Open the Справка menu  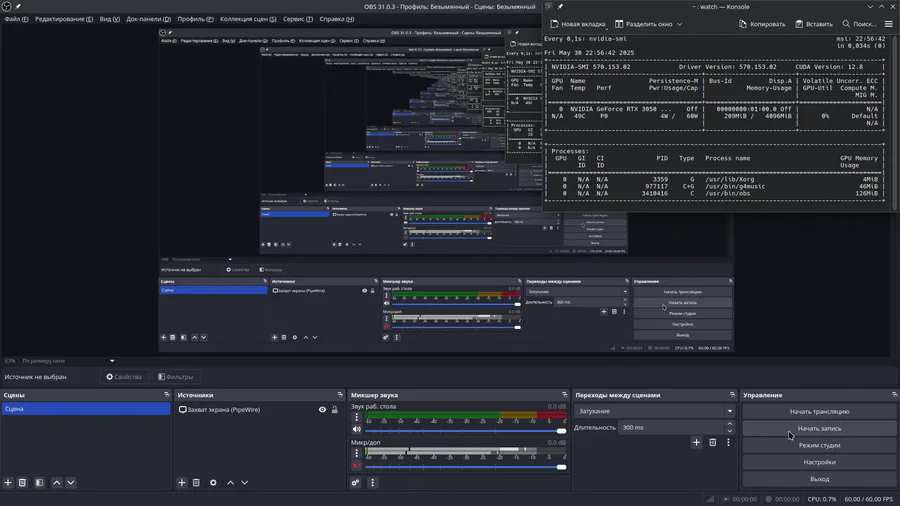336,19
